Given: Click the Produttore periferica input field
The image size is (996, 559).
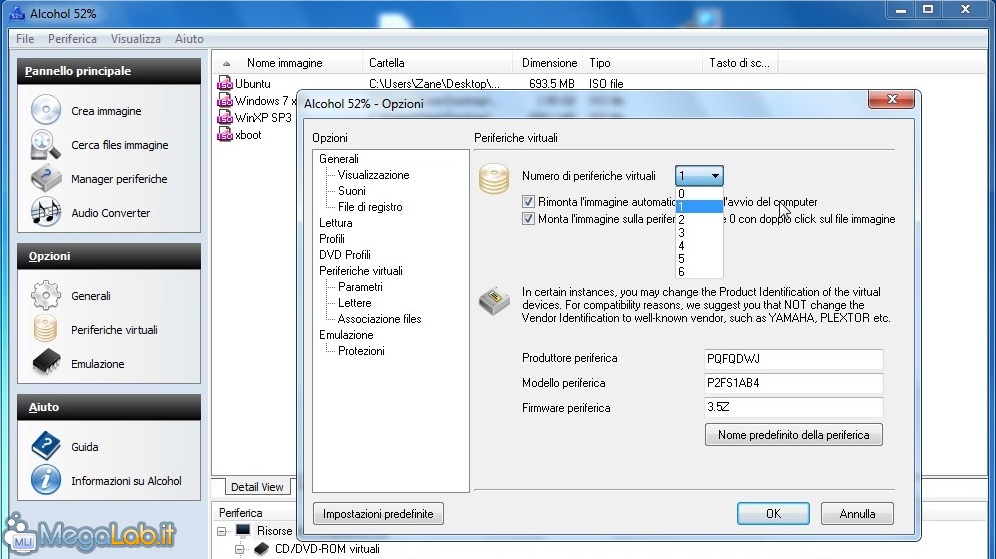Looking at the screenshot, I should click(x=793, y=359).
